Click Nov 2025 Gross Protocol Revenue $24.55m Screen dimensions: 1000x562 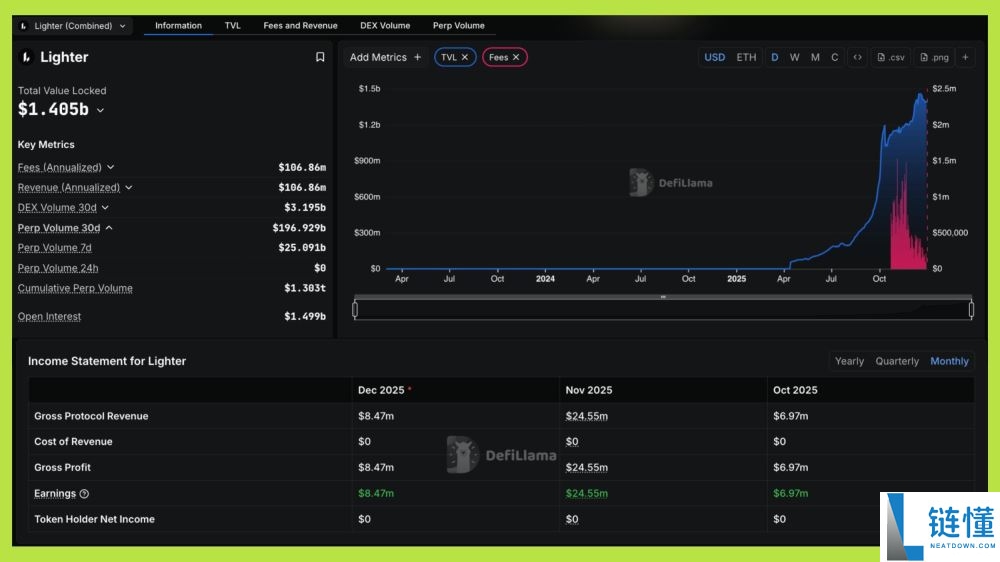coord(586,416)
